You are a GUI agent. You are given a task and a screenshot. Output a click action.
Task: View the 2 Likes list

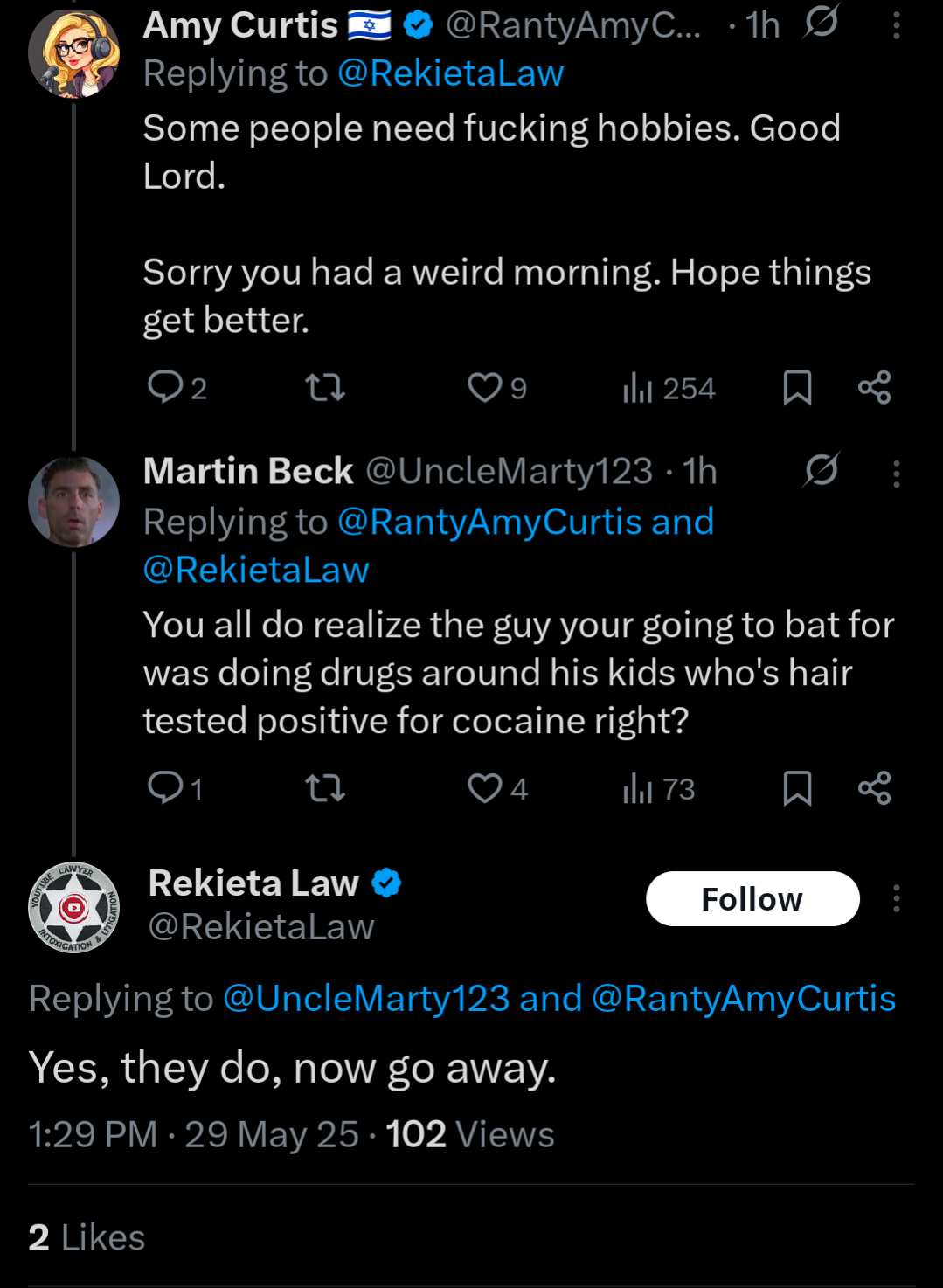tap(87, 1237)
